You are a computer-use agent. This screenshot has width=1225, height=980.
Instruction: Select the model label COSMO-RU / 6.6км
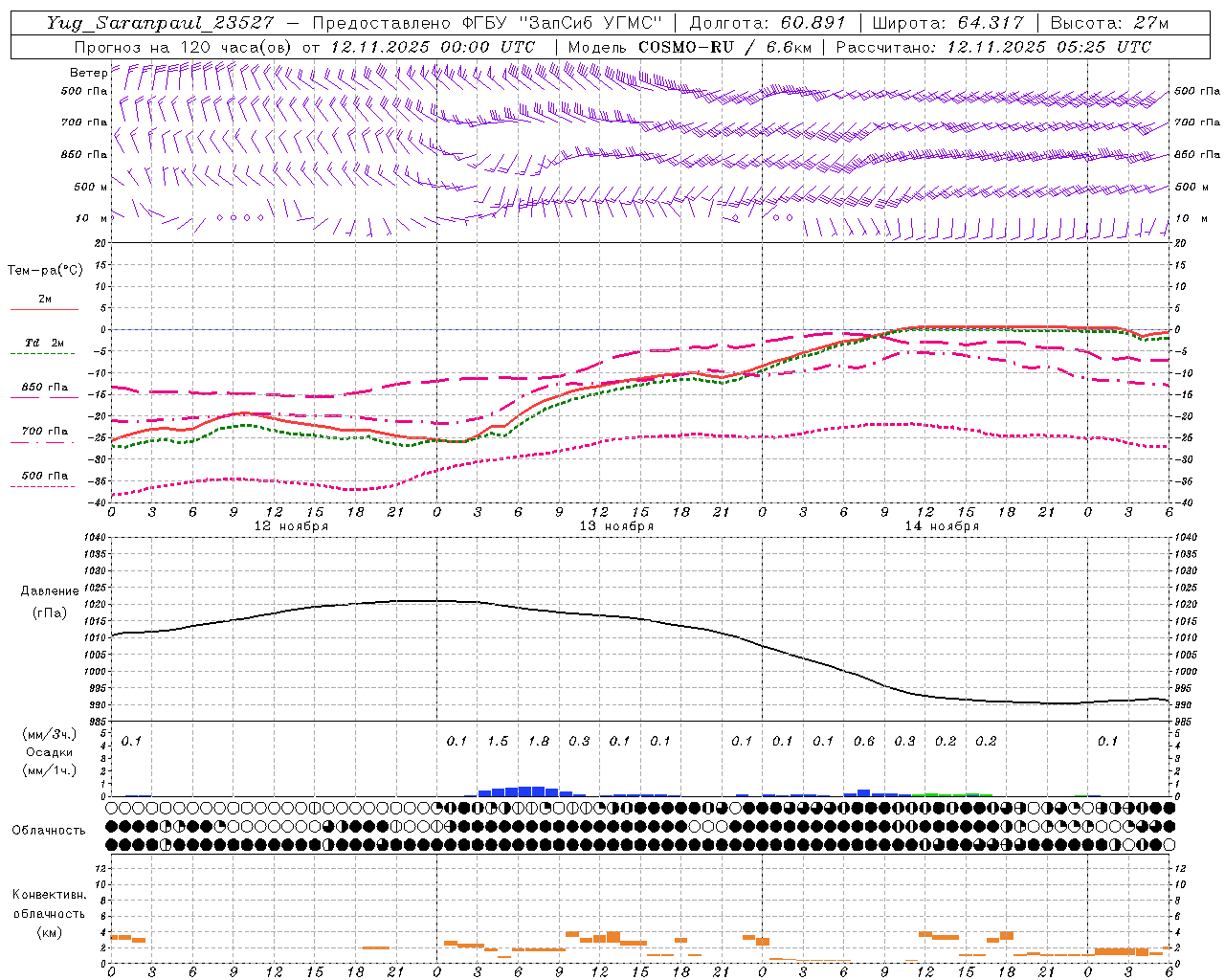(x=723, y=47)
